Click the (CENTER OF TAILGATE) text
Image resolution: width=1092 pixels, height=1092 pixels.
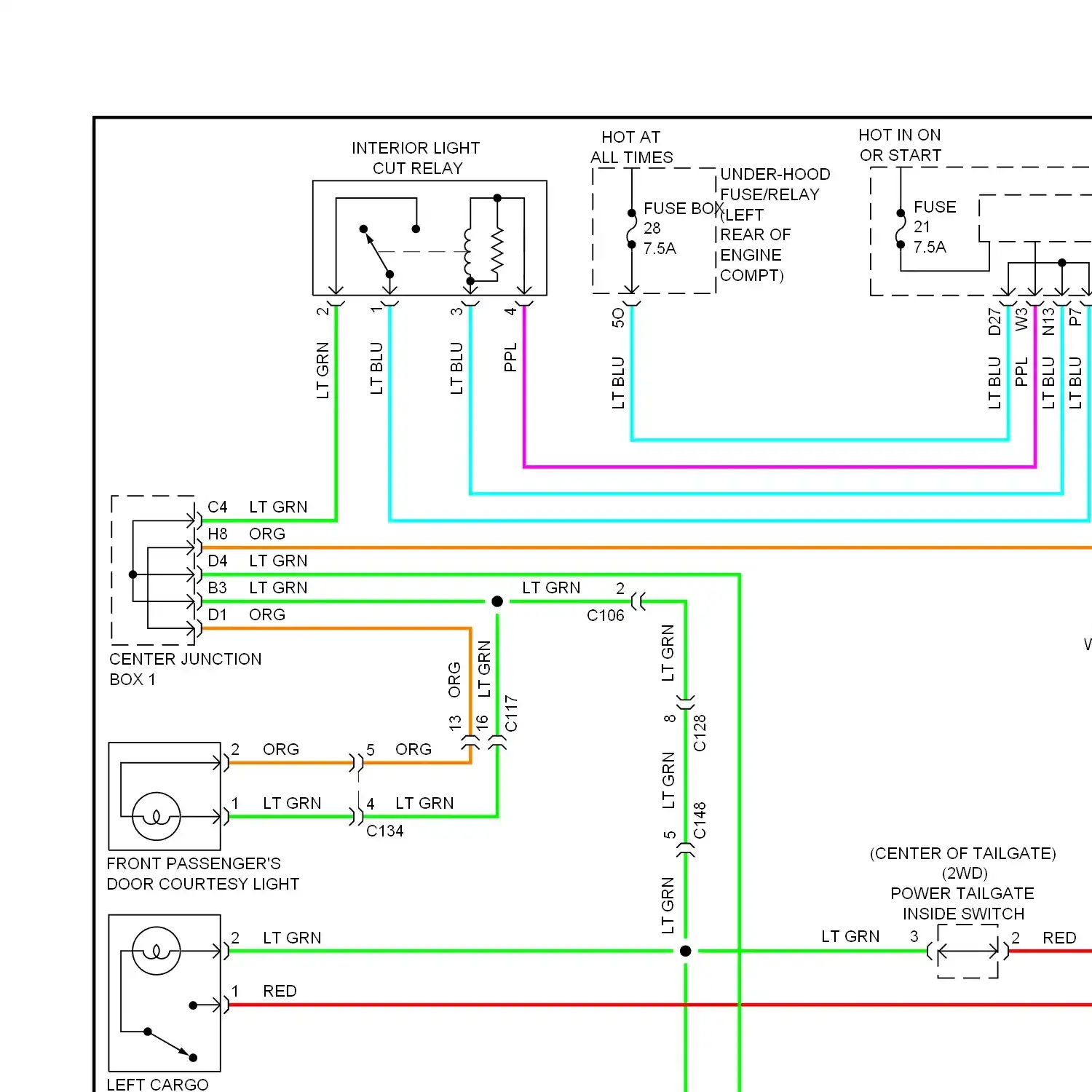tap(962, 853)
